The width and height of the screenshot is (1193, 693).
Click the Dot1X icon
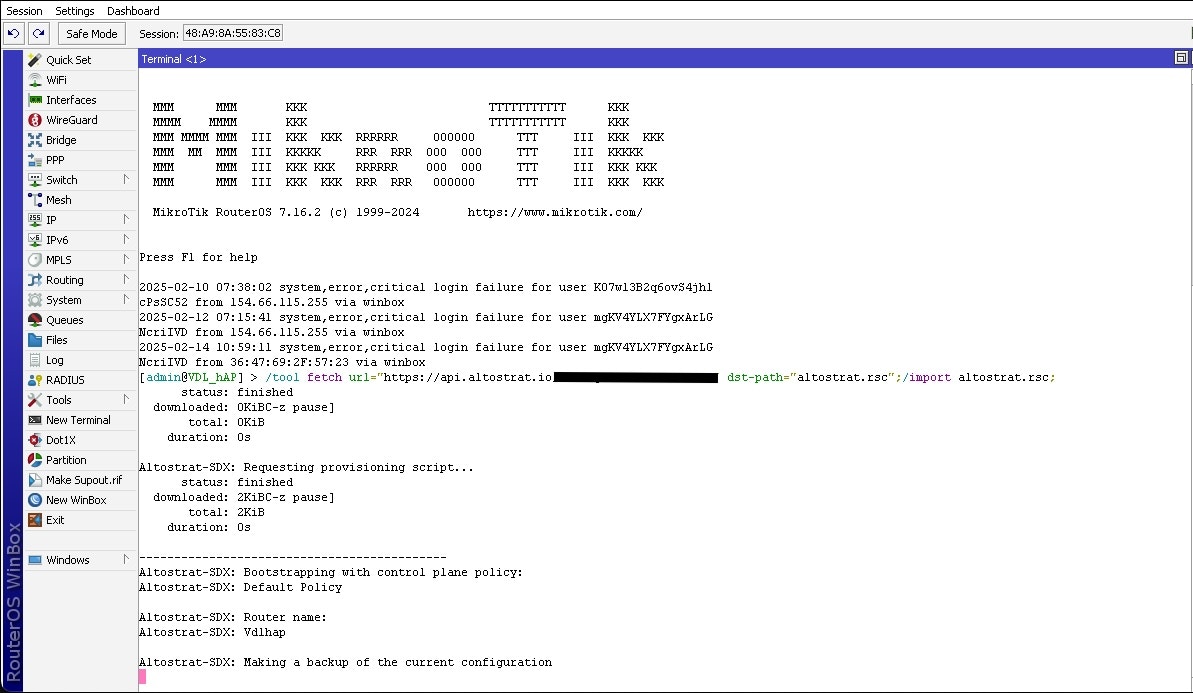35,440
